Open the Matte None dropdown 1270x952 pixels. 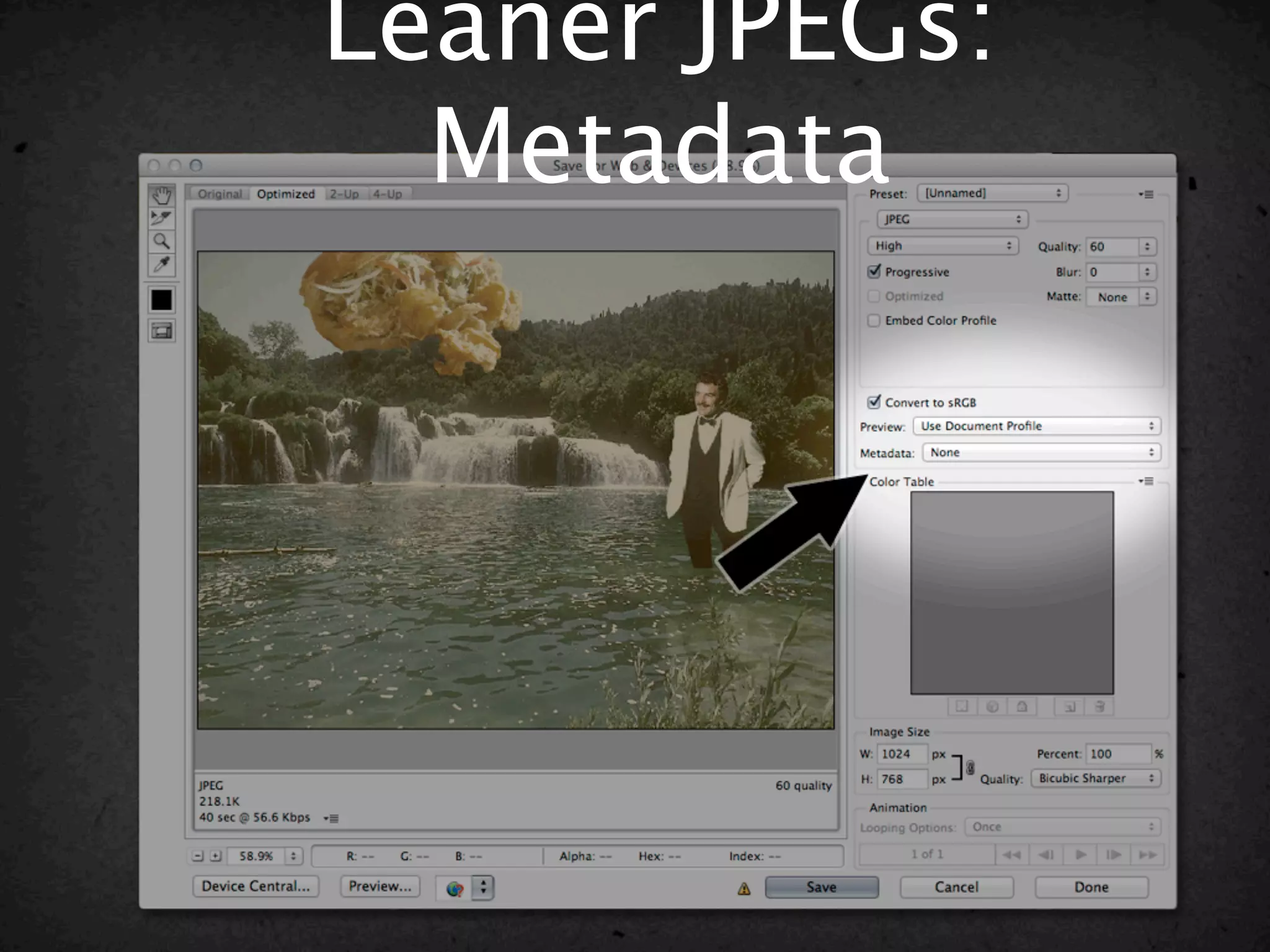point(1122,297)
